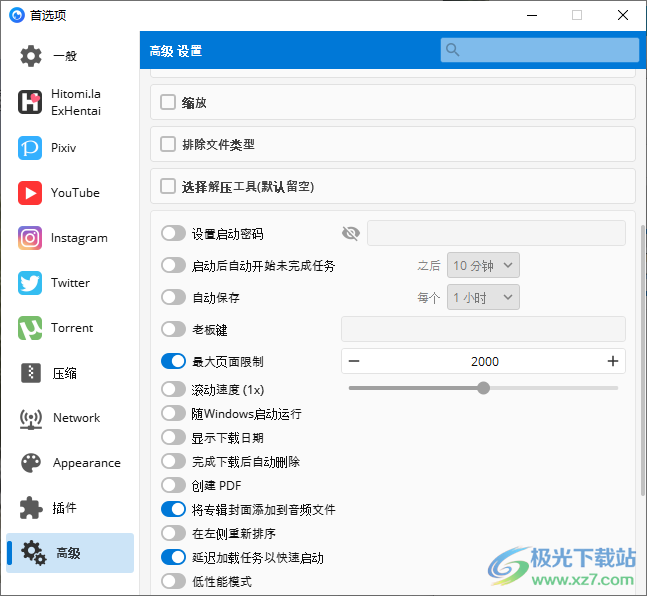Open the 一般 general settings gear icon
This screenshot has width=647, height=596.
(x=31, y=56)
